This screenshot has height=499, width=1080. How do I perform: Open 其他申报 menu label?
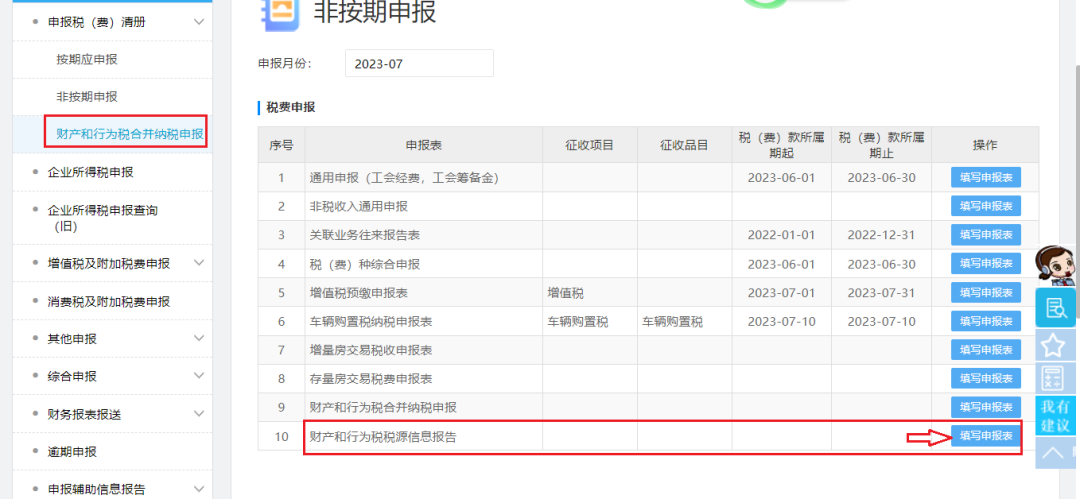tap(72, 338)
